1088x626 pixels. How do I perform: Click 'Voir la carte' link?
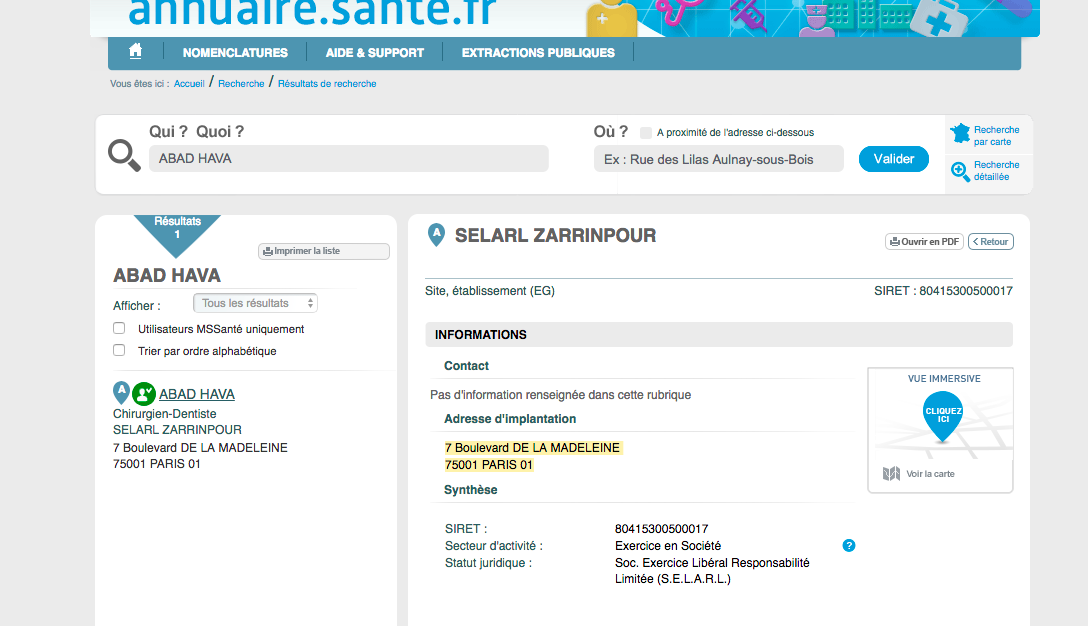(930, 474)
